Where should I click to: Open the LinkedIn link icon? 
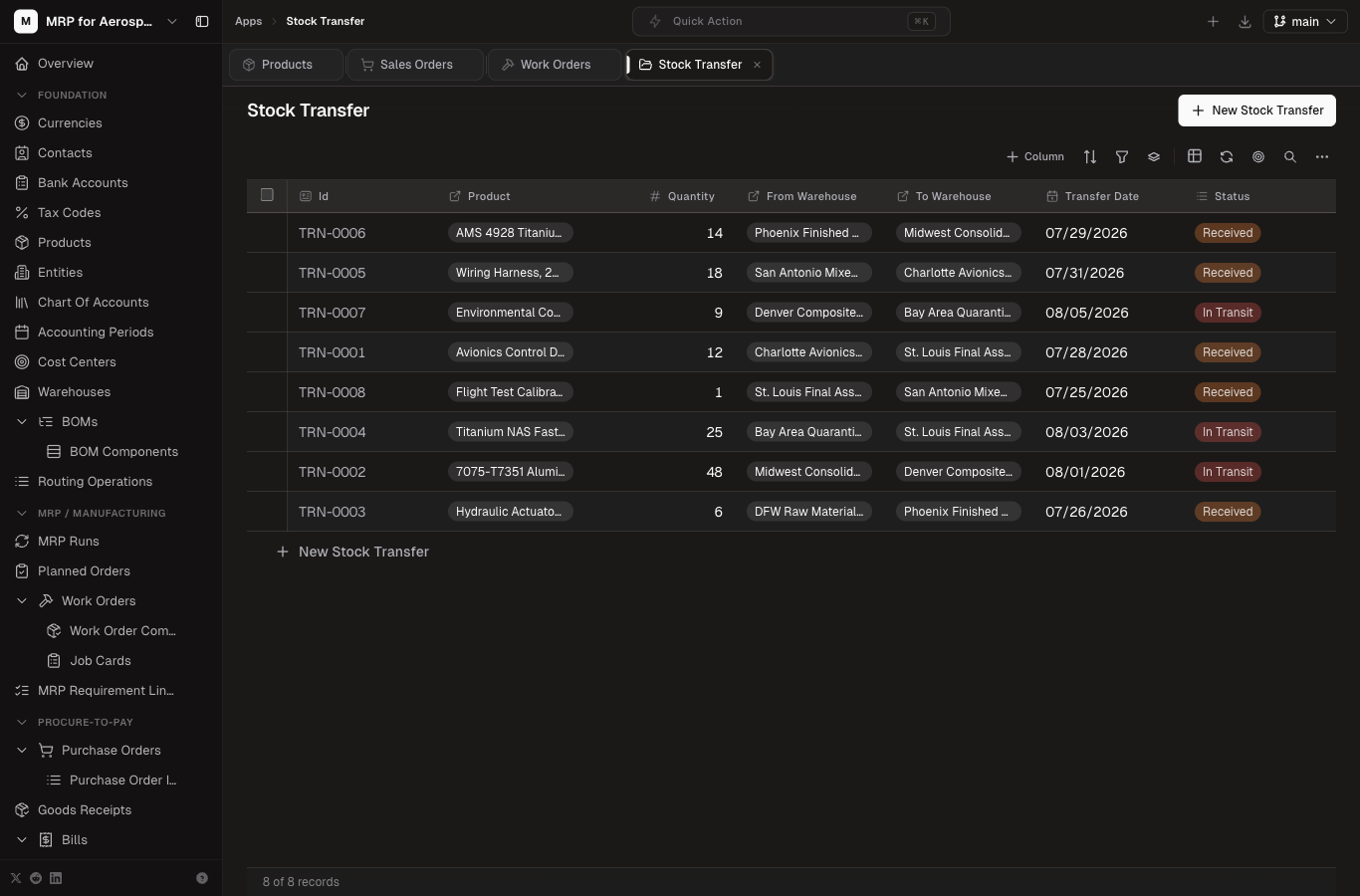coord(56,878)
